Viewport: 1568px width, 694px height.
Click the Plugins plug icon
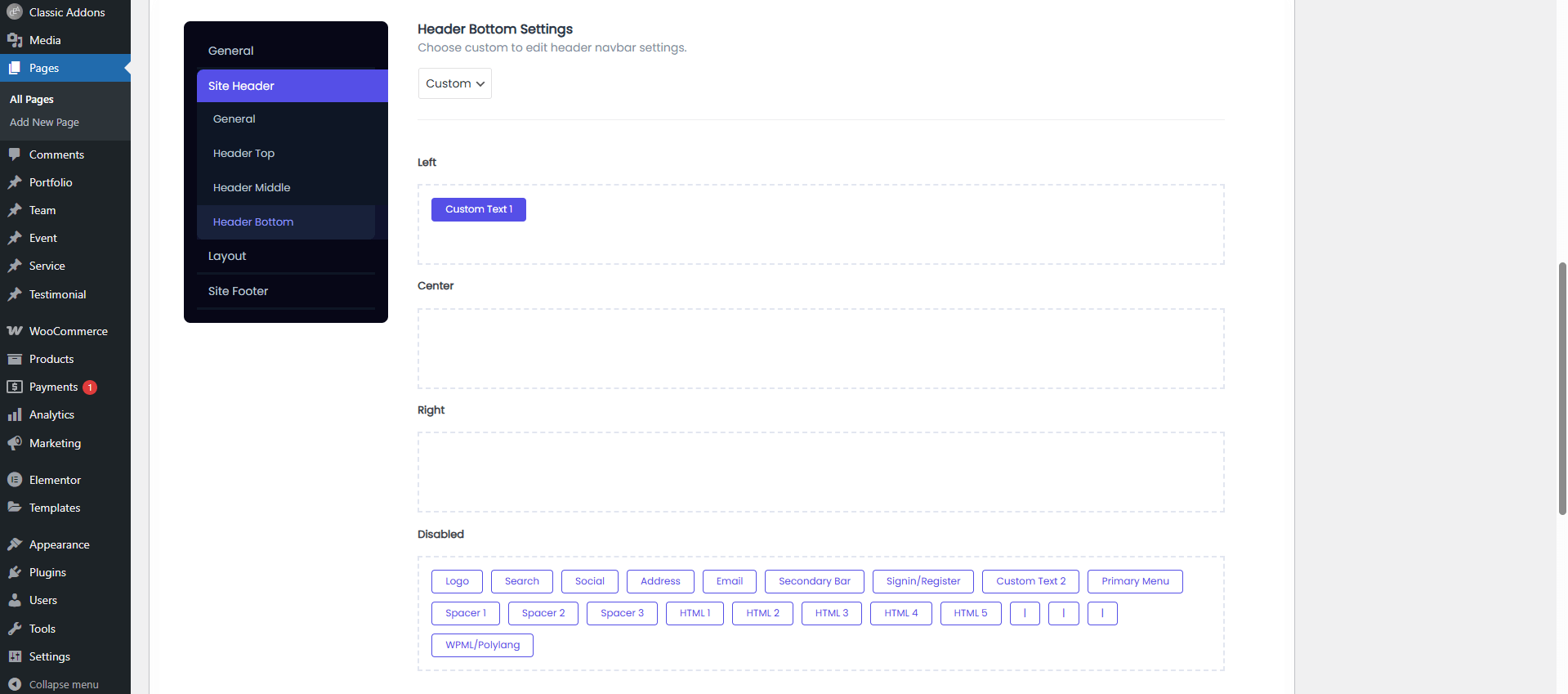coord(15,572)
